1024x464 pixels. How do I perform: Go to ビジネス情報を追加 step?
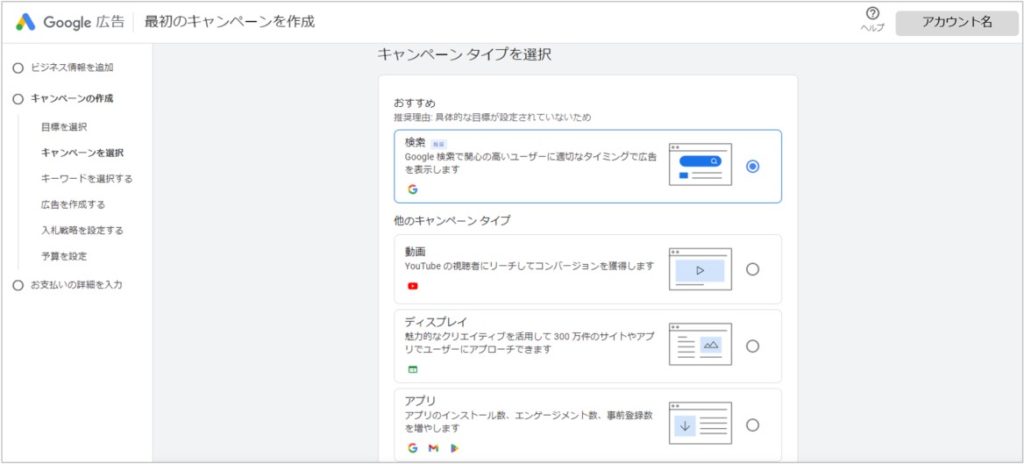72,67
